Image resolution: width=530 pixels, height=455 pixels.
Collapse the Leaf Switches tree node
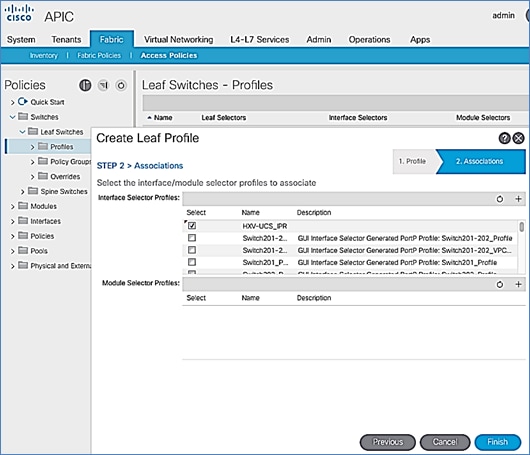click(x=22, y=132)
